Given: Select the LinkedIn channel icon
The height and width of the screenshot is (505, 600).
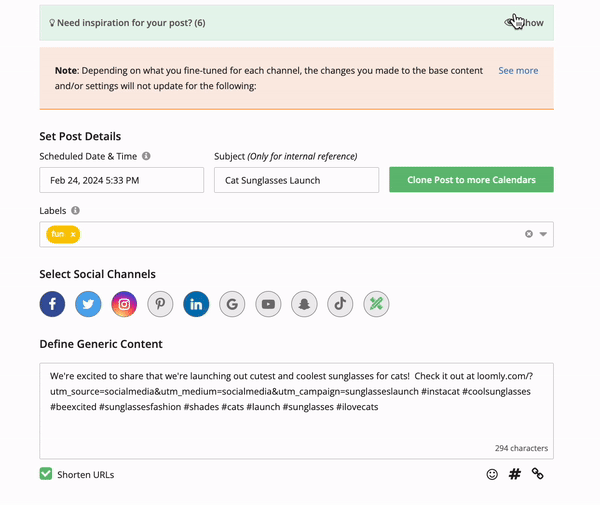Looking at the screenshot, I should (196, 305).
